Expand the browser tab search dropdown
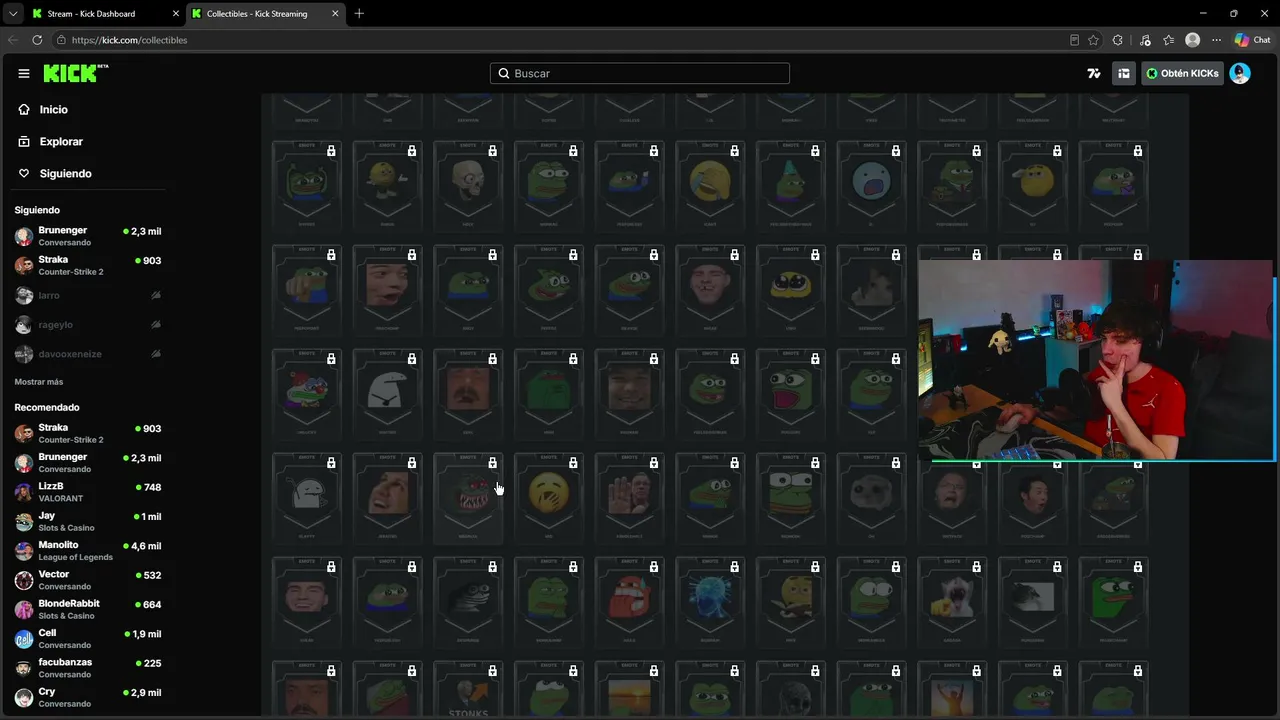Viewport: 1280px width, 720px height. 13,14
